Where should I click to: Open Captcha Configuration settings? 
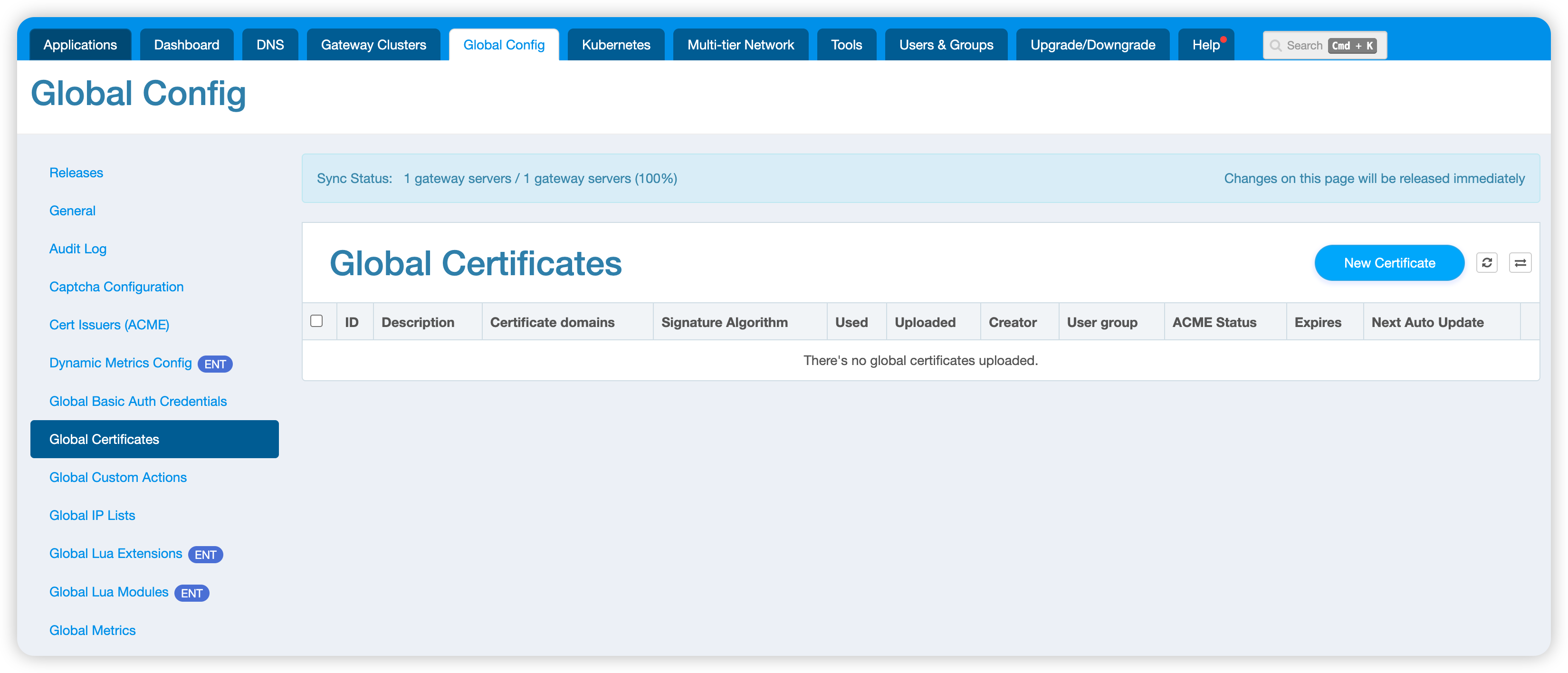[x=116, y=287]
